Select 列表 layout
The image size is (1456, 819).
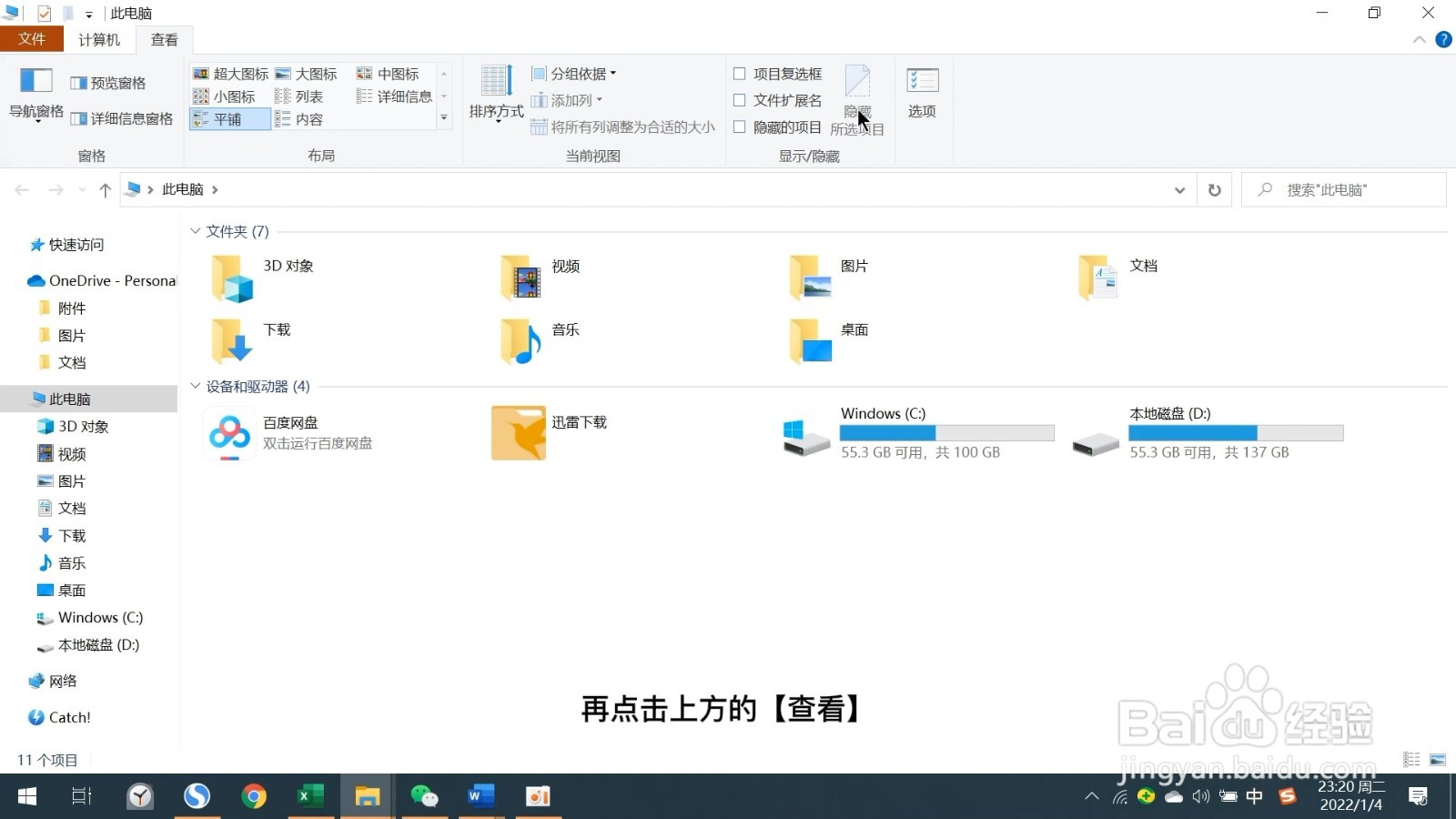click(299, 96)
